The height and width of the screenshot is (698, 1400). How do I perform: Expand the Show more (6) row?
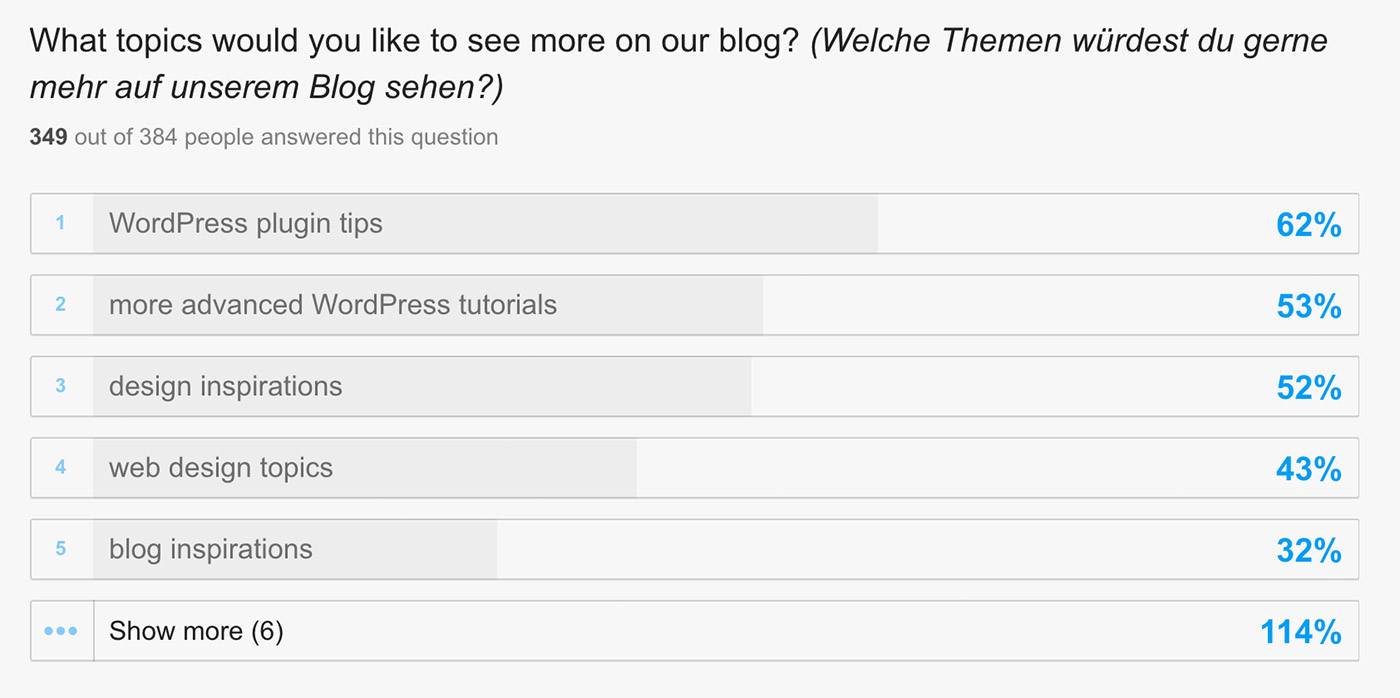tap(694, 631)
